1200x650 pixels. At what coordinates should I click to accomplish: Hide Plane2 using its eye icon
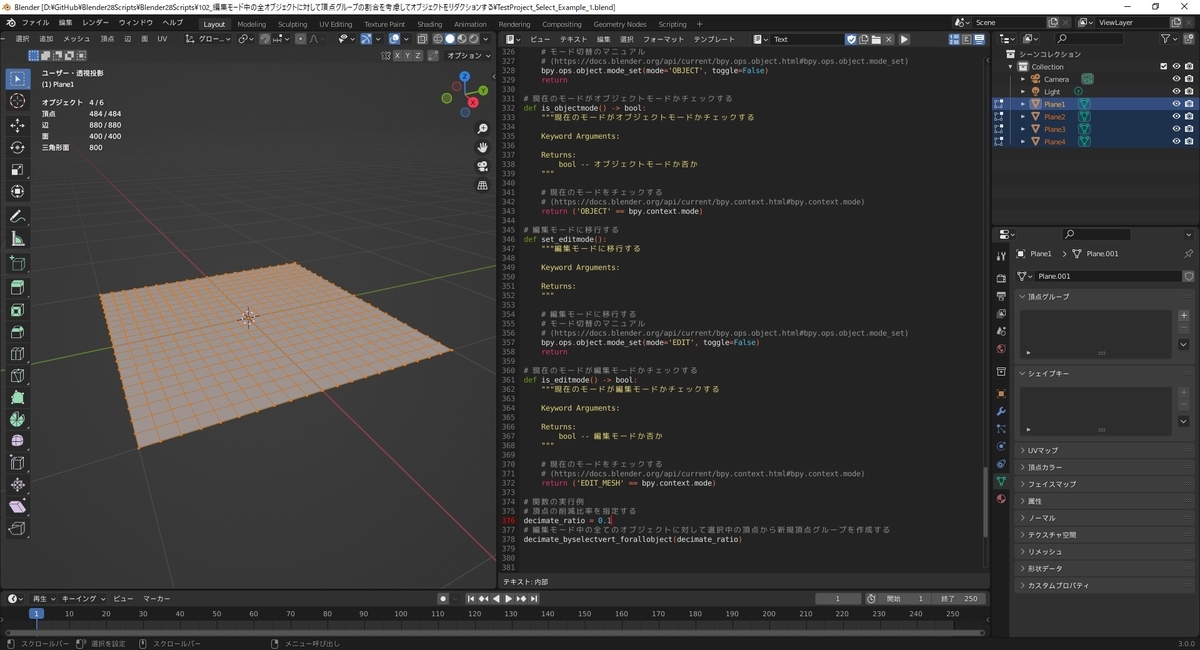click(x=1176, y=116)
